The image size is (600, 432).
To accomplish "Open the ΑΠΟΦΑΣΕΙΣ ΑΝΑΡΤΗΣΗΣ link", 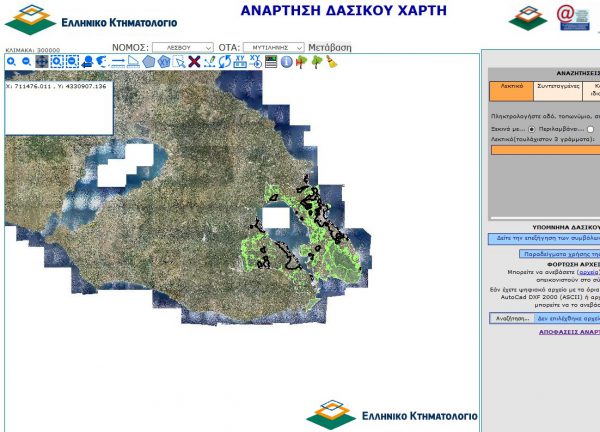I will pyautogui.click(x=569, y=330).
